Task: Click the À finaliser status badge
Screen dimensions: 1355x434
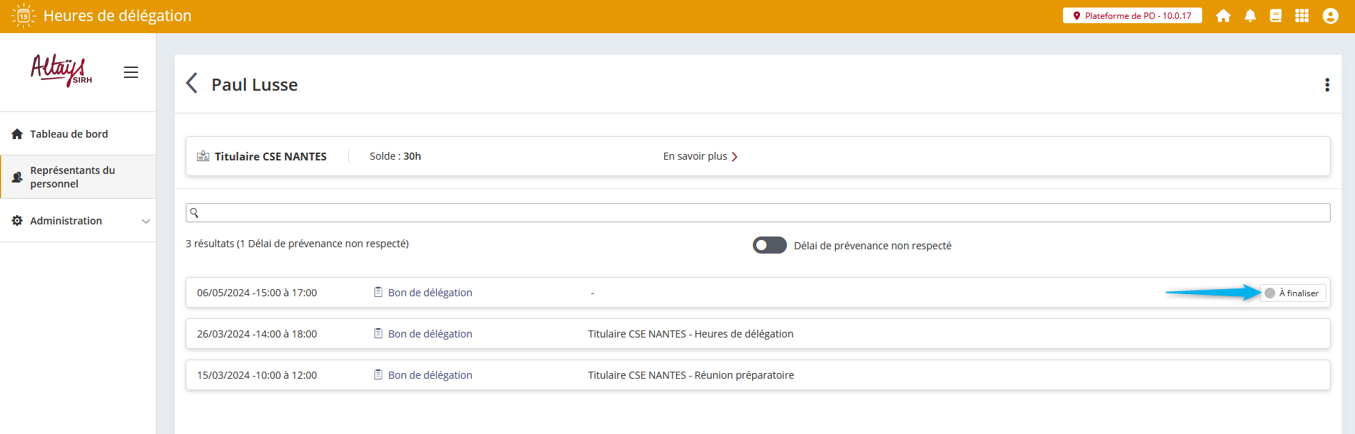Action: pos(1292,293)
